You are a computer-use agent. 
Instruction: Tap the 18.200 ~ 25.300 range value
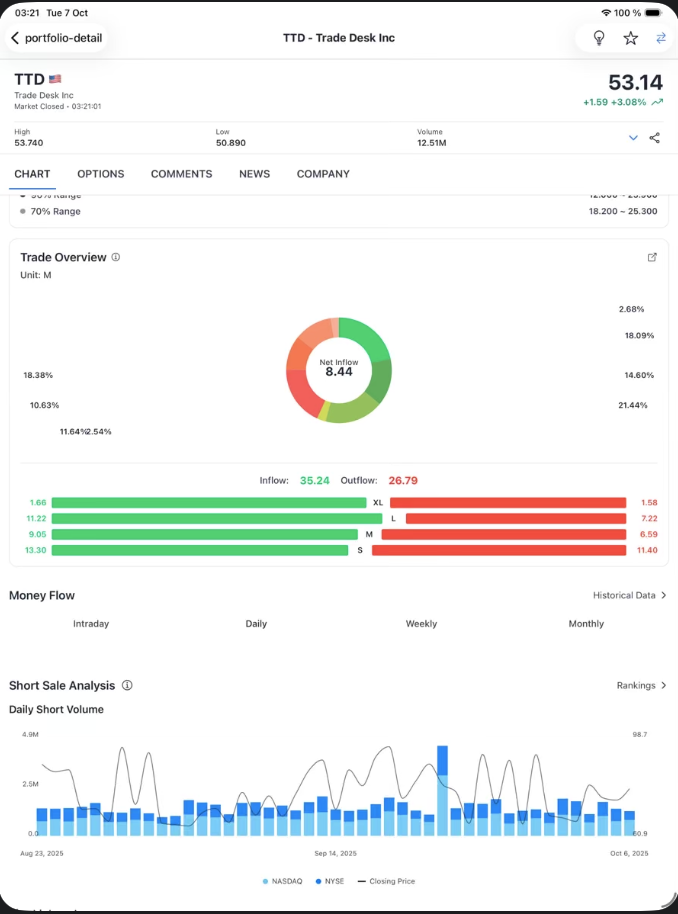coord(623,212)
